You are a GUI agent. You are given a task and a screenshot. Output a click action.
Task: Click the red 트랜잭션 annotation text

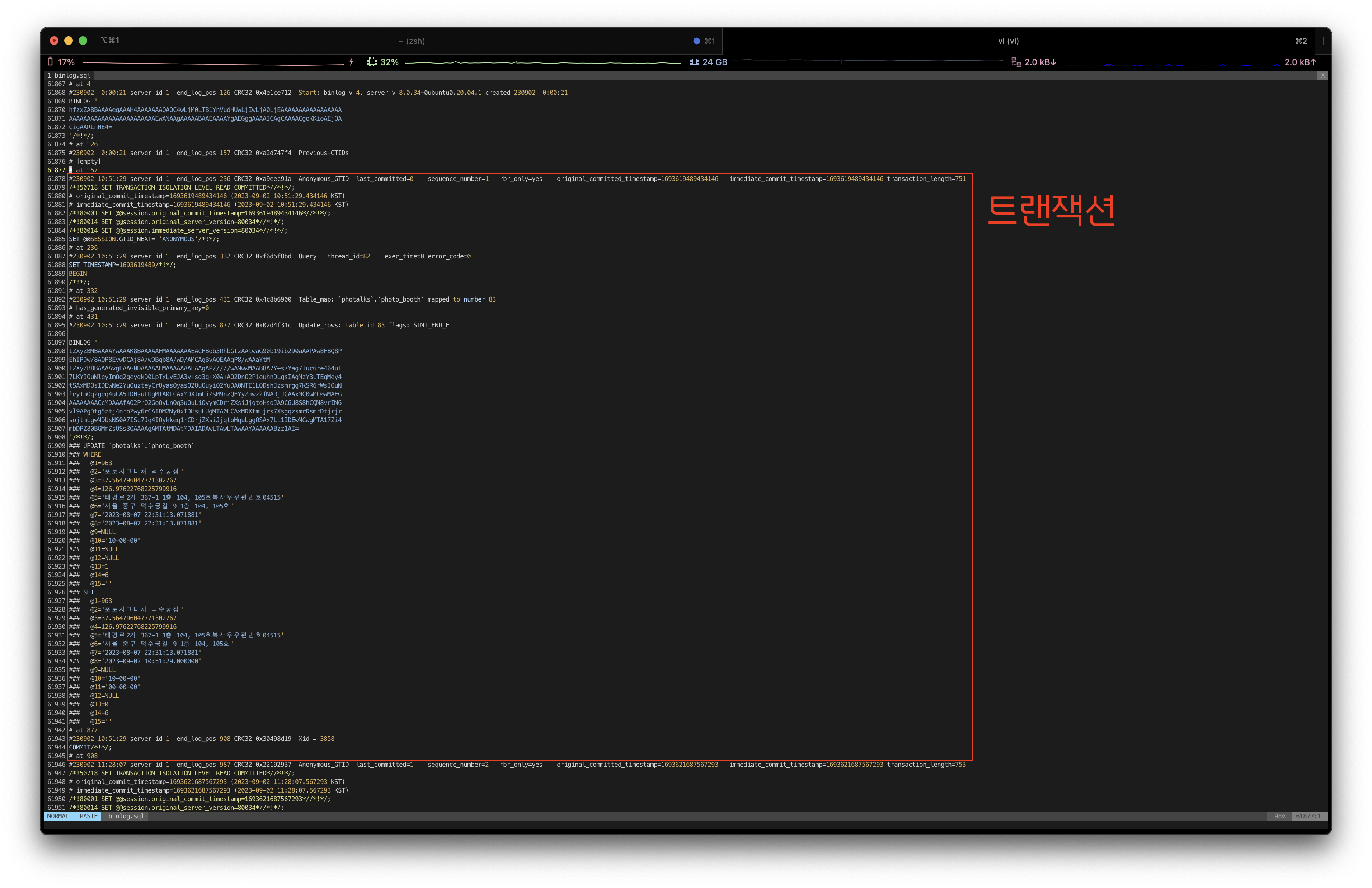point(1051,210)
